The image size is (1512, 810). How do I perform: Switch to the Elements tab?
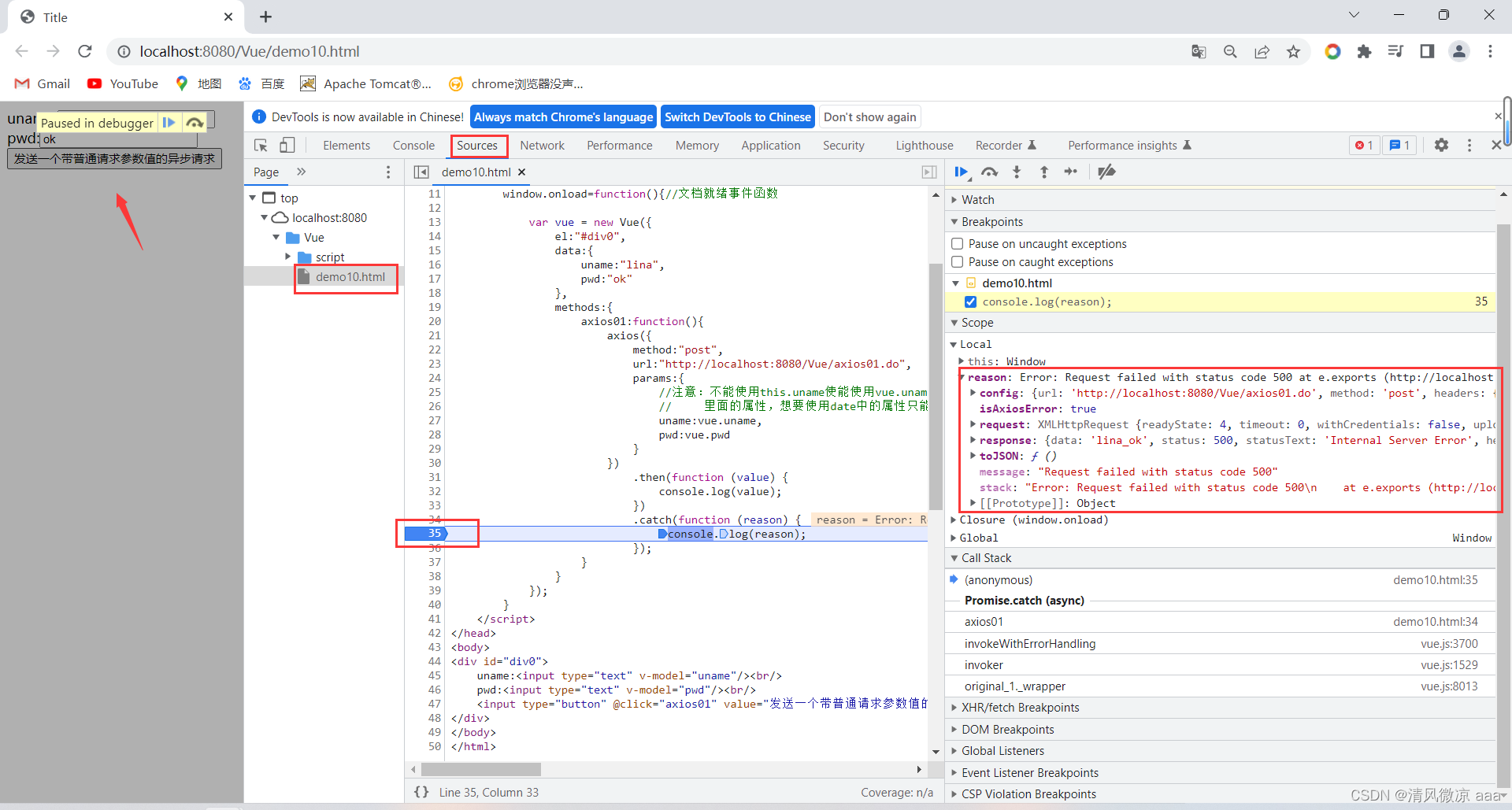(x=346, y=146)
